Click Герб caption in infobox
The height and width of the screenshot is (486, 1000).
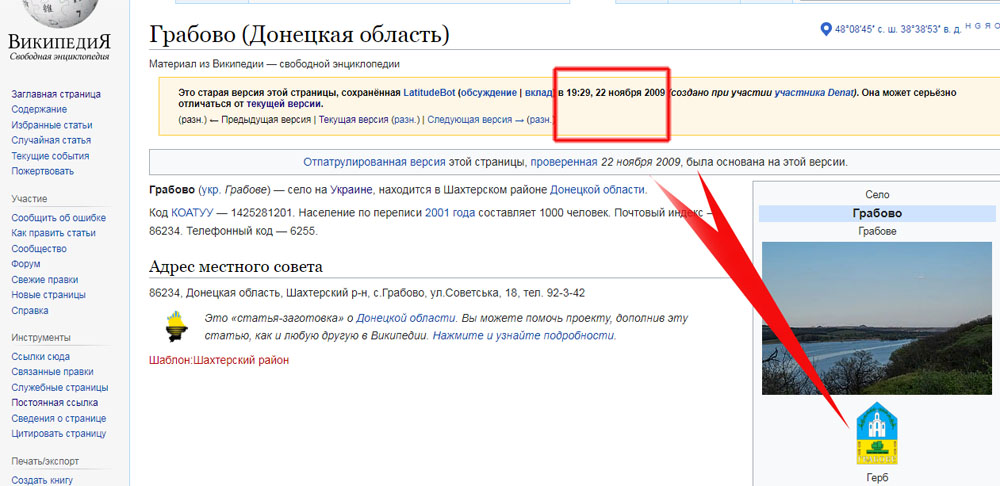[x=877, y=478]
